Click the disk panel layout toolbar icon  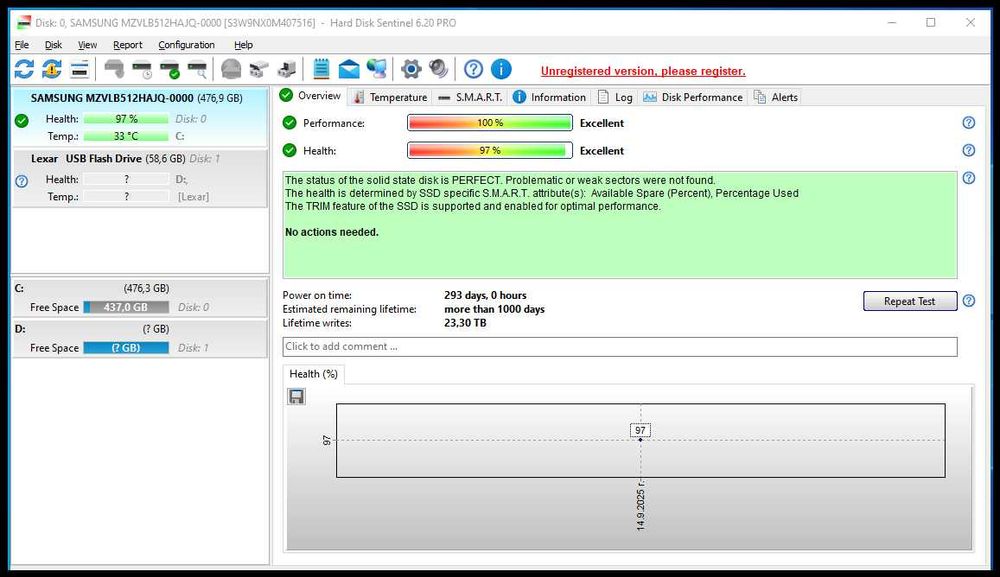point(80,69)
